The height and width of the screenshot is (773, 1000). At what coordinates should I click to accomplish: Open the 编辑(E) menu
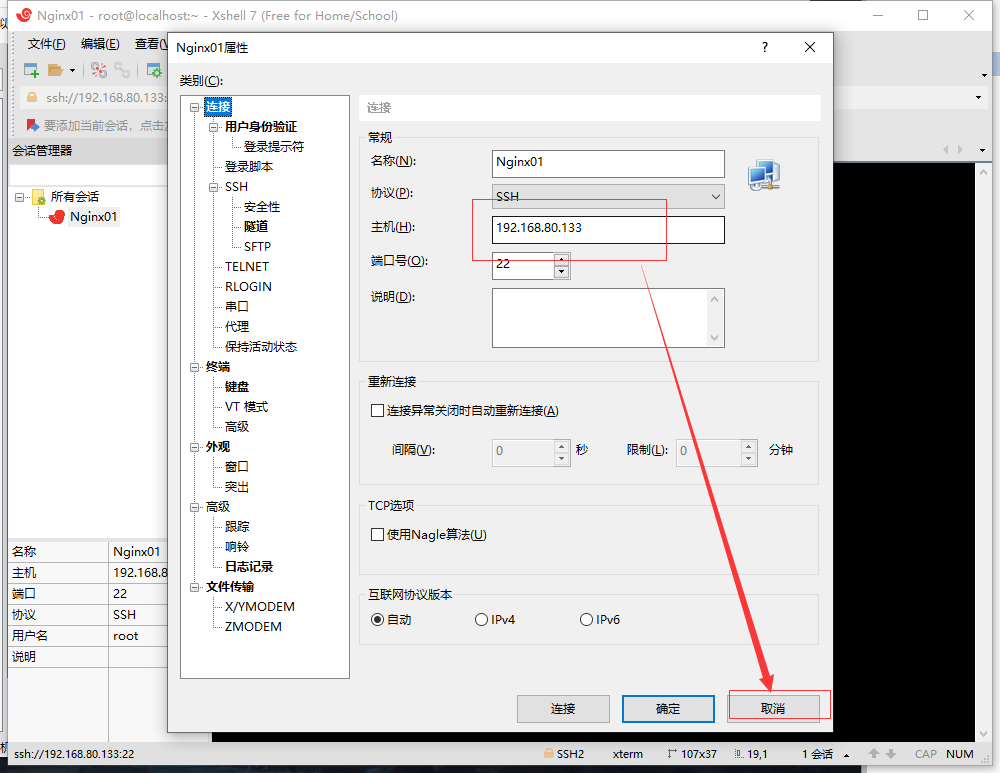(100, 44)
